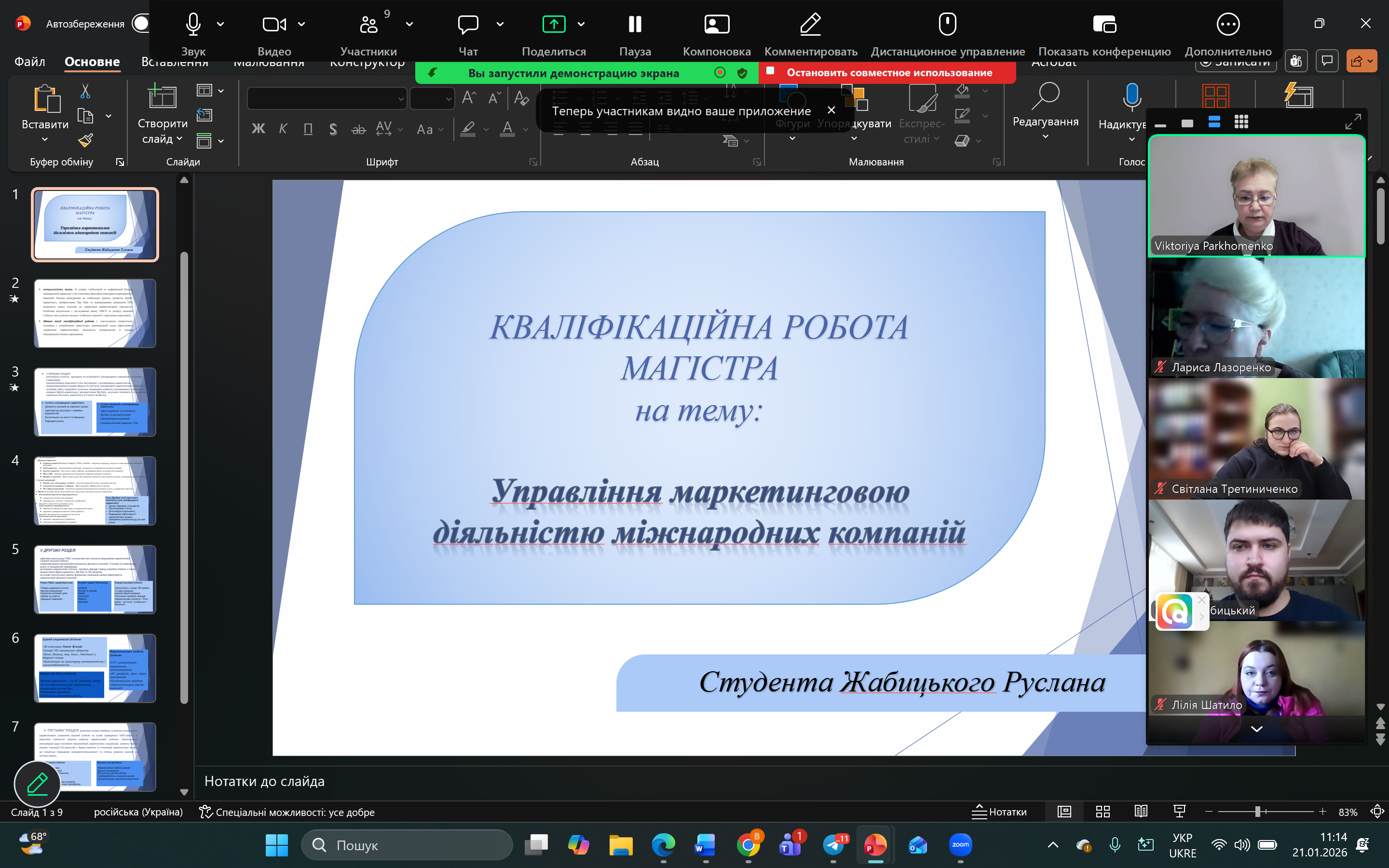Select the Home ribbon tab
This screenshot has width=1389, height=868.
[x=92, y=61]
